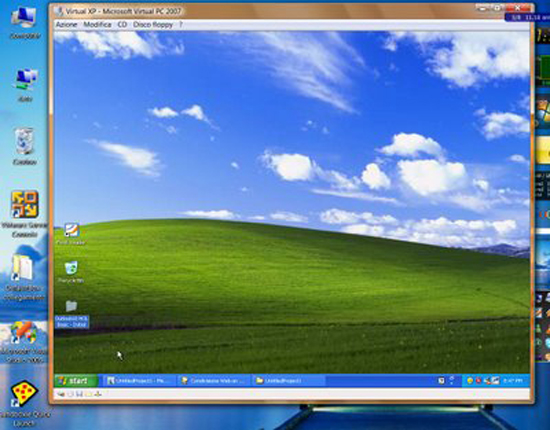Image resolution: width=550 pixels, height=430 pixels.
Task: Open the CD menu
Action: pos(122,25)
